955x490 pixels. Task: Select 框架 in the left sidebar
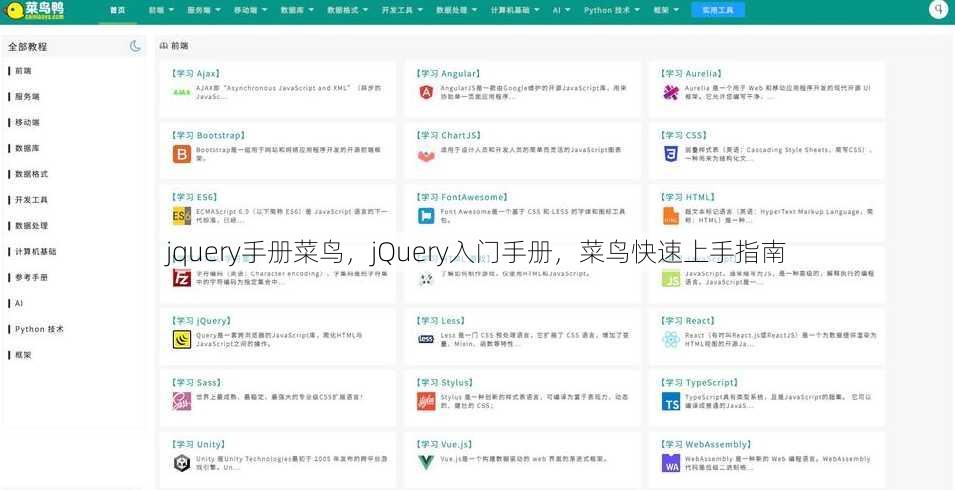coord(23,355)
